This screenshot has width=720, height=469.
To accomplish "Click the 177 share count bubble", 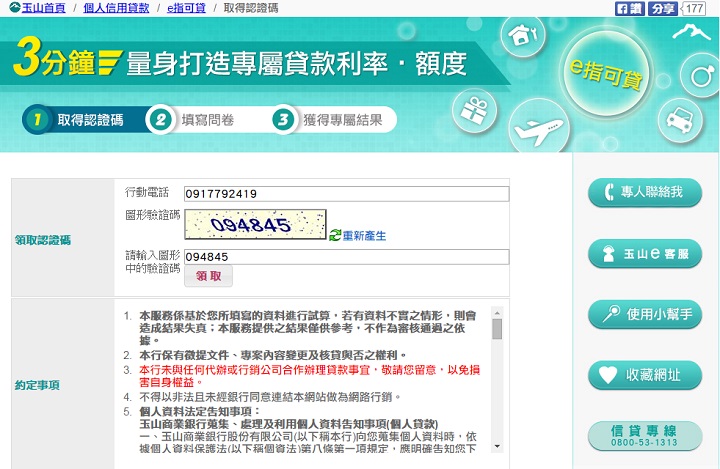I will click(x=694, y=8).
